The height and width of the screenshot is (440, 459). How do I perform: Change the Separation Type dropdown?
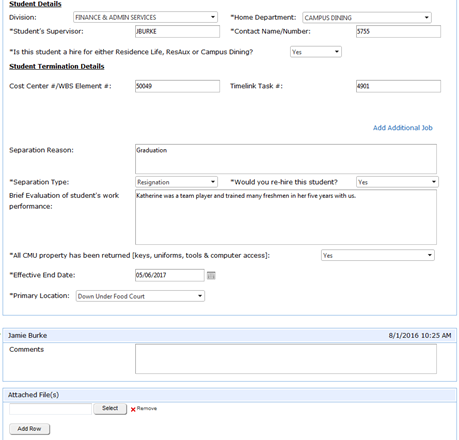[176, 182]
